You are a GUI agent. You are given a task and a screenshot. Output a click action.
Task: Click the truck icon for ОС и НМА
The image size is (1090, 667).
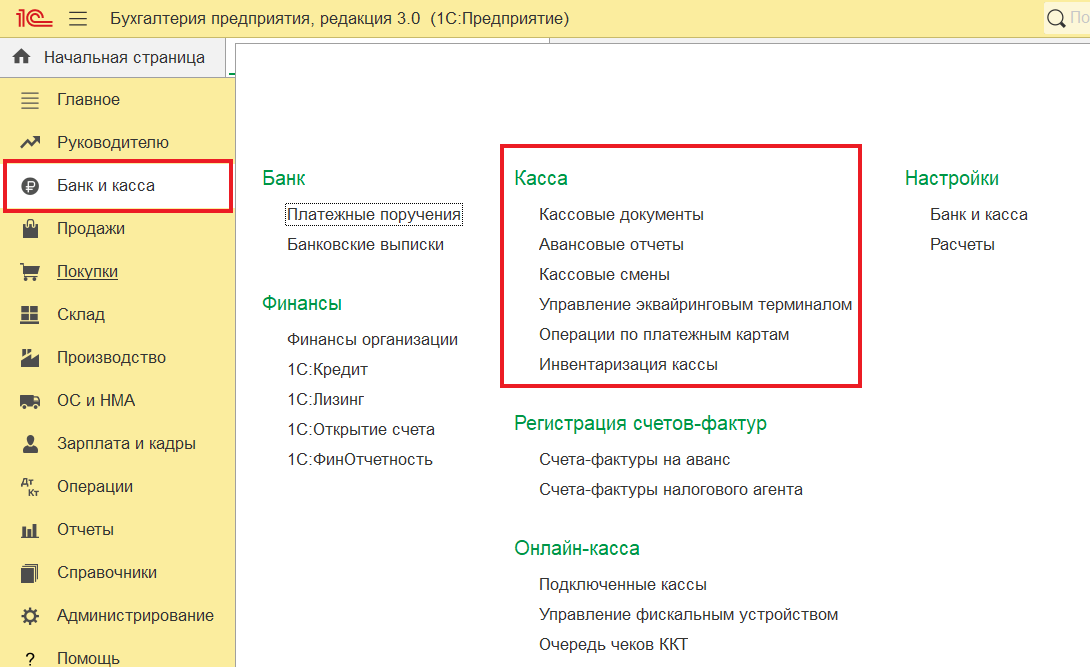click(30, 401)
